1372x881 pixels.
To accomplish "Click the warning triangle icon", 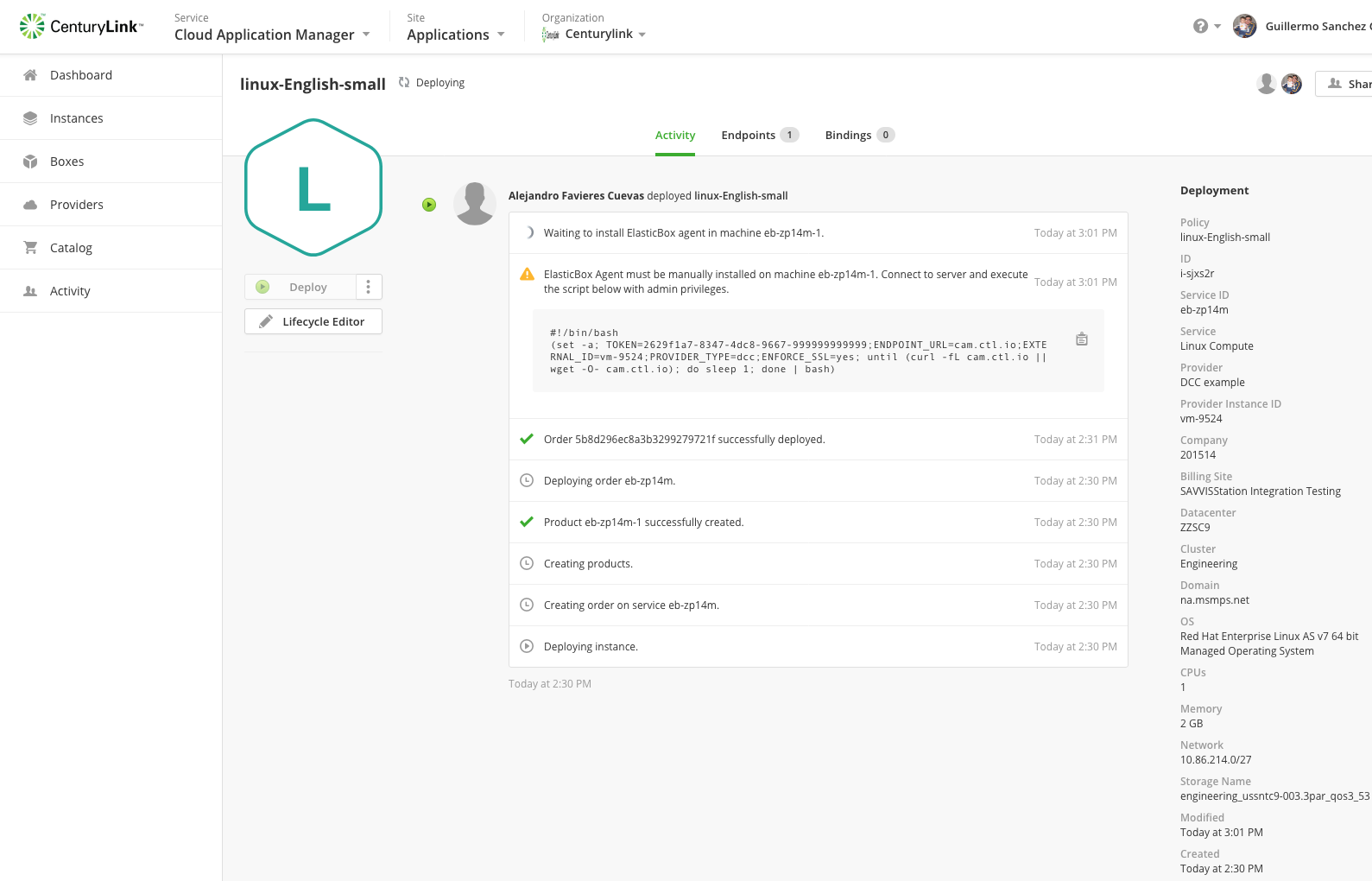I will click(527, 275).
